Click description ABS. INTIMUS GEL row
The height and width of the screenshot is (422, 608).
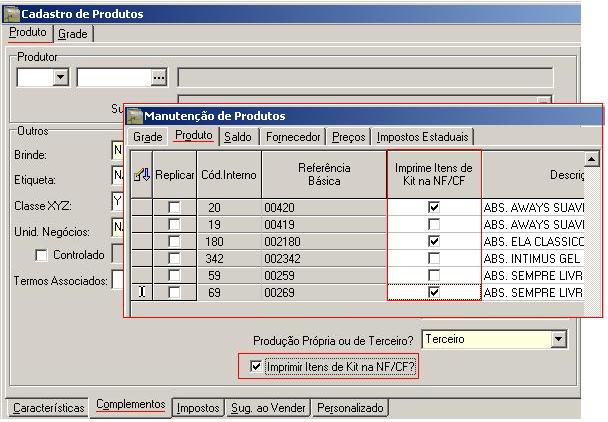[x=533, y=259]
